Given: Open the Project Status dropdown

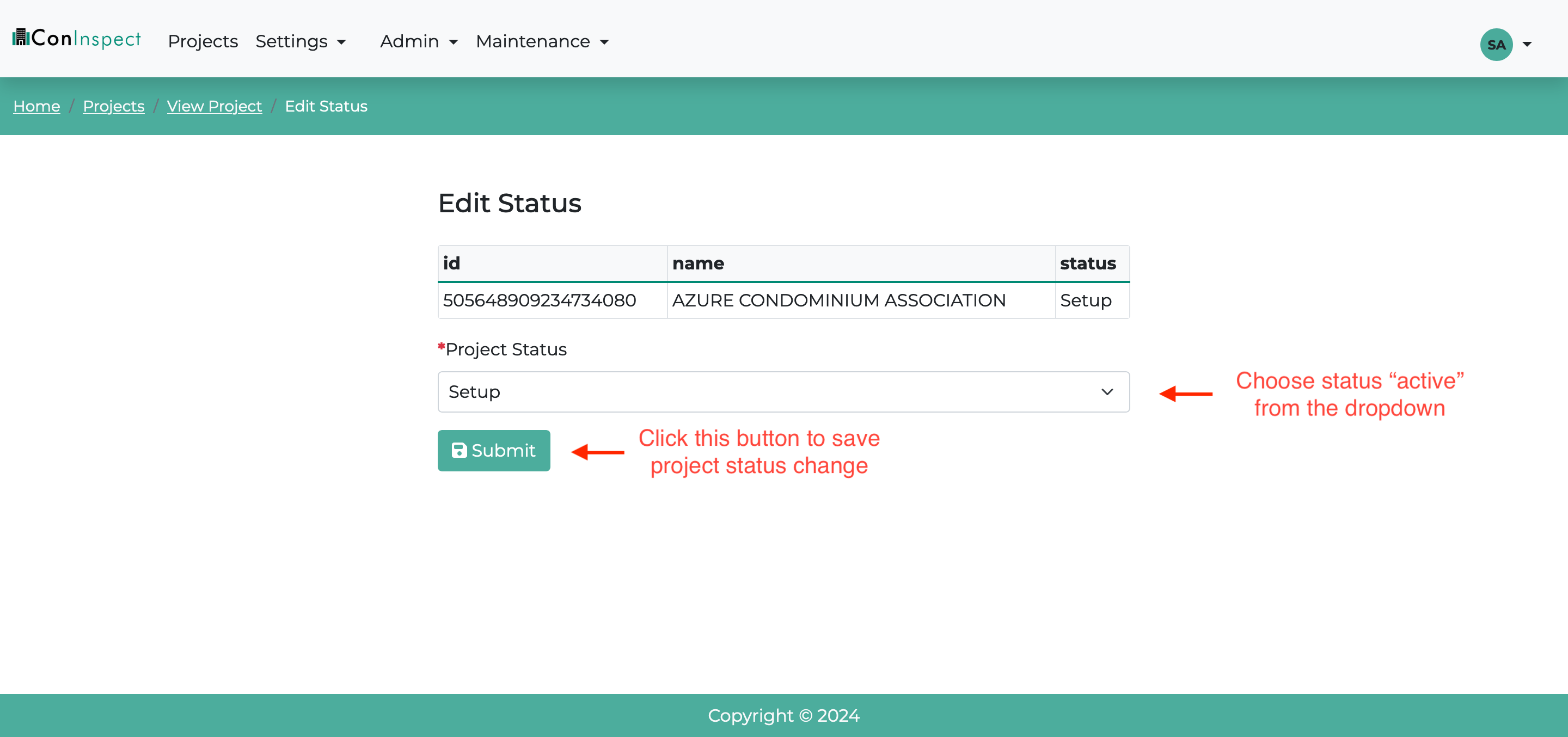Looking at the screenshot, I should coord(783,392).
